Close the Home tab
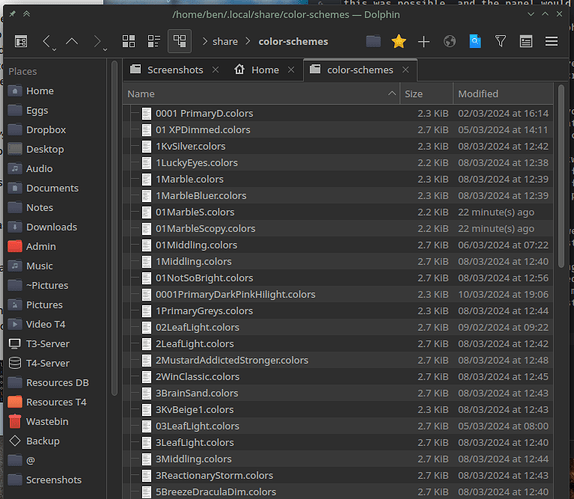The image size is (574, 499). [x=291, y=70]
